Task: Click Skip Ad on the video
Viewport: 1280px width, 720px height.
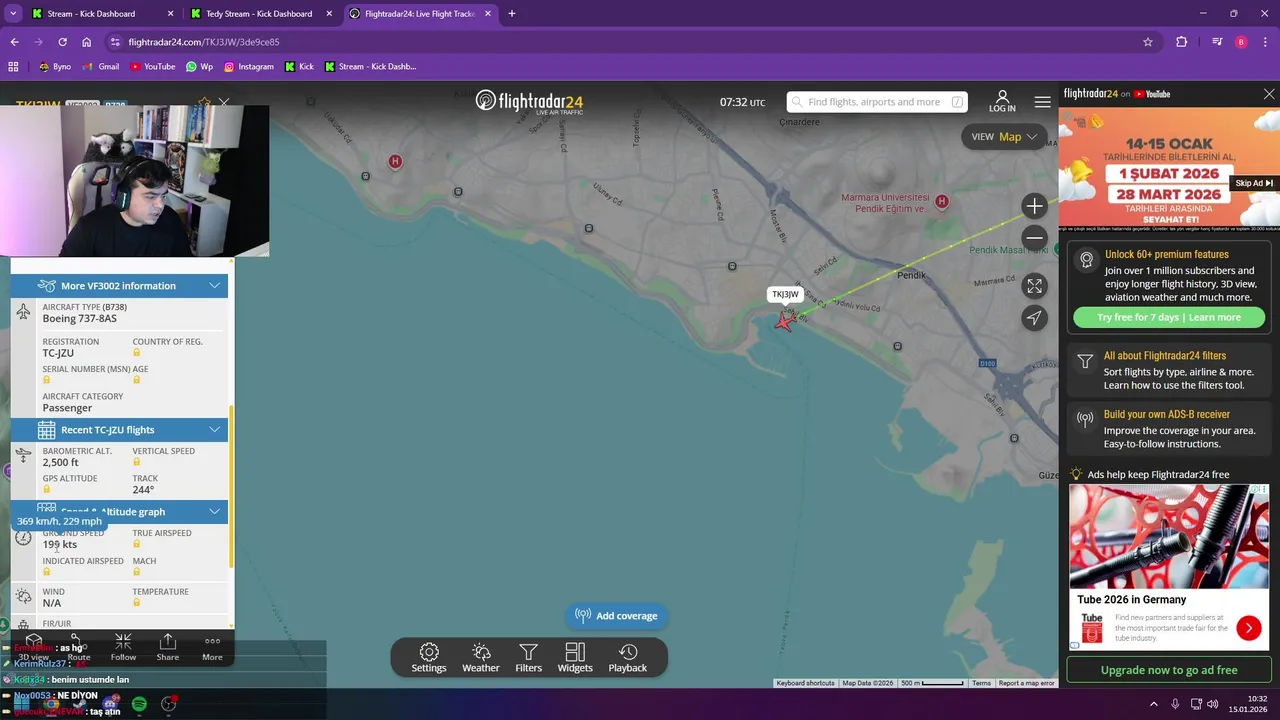Action: (1254, 183)
